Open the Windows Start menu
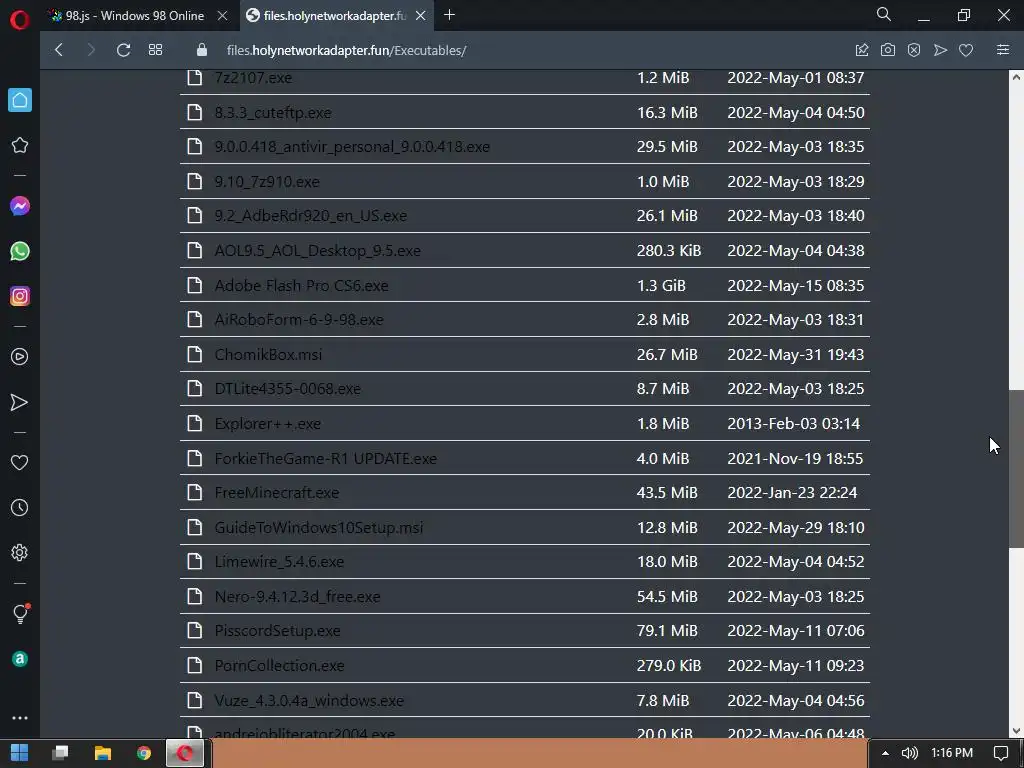This screenshot has width=1024, height=768. 20,753
